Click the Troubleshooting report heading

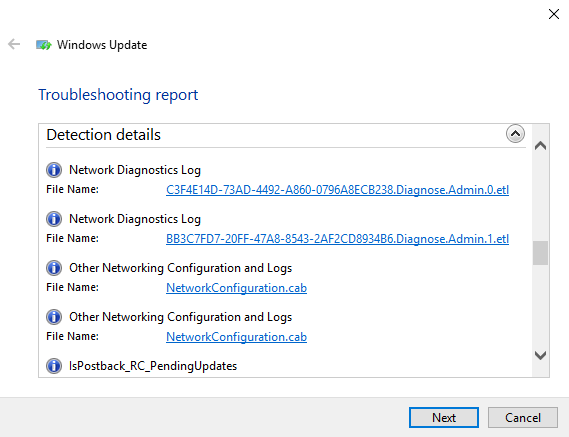[118, 95]
